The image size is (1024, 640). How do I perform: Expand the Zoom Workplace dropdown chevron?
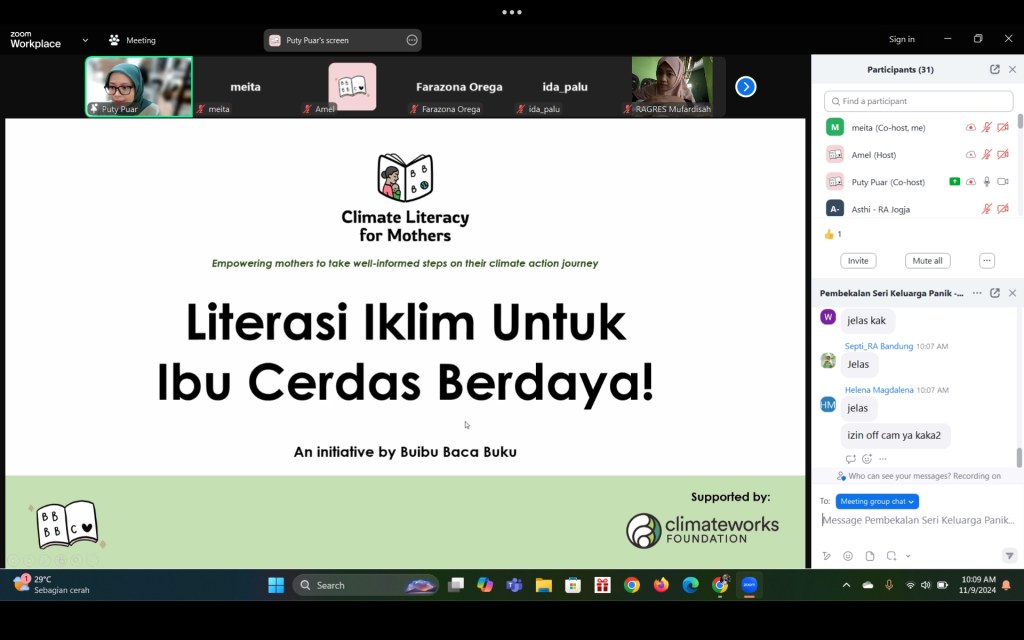[85, 40]
